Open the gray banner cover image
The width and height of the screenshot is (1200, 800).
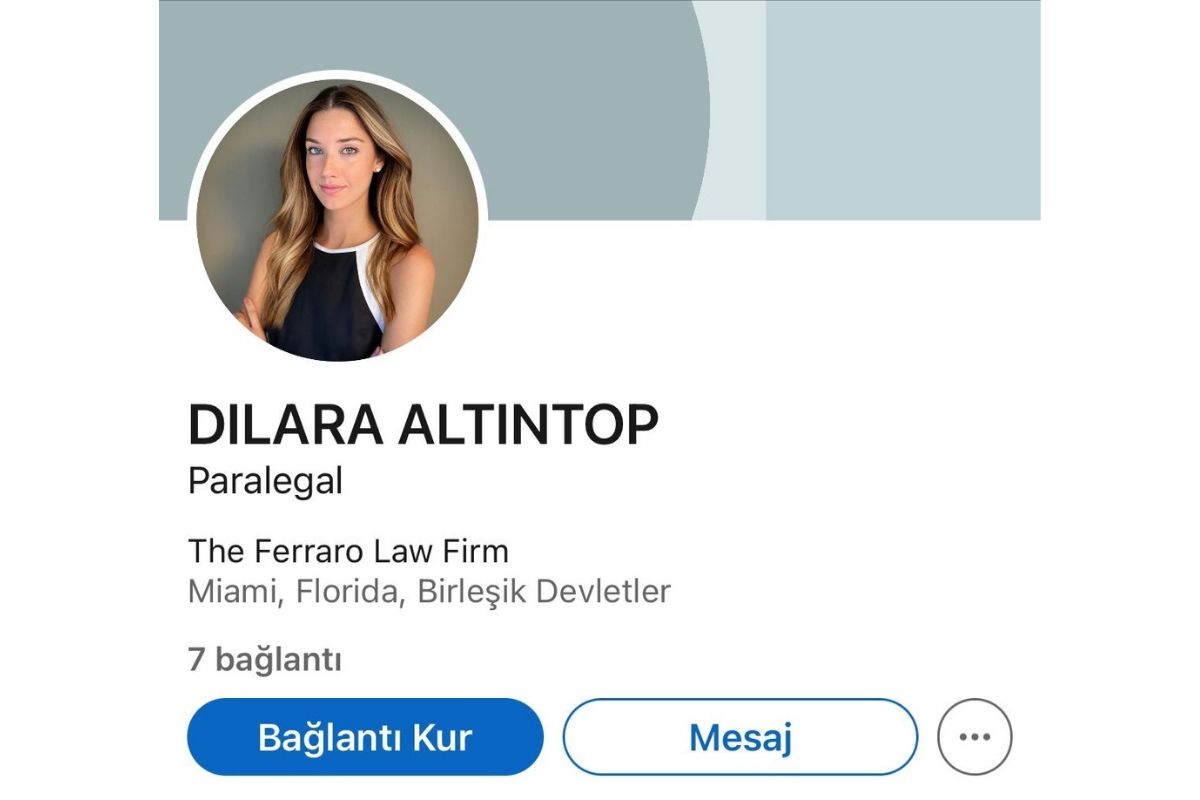pos(600,110)
